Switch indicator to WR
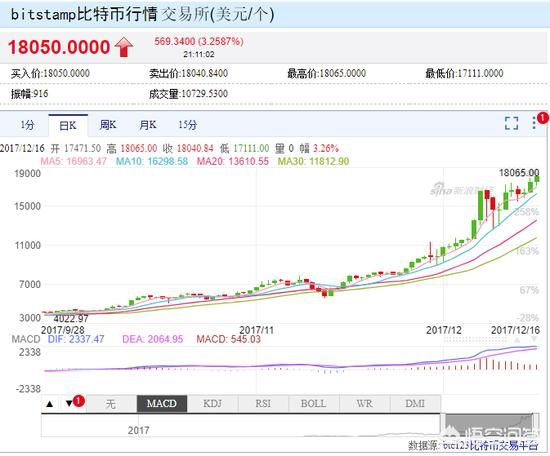Screen dimensions: 550x456 364,404
